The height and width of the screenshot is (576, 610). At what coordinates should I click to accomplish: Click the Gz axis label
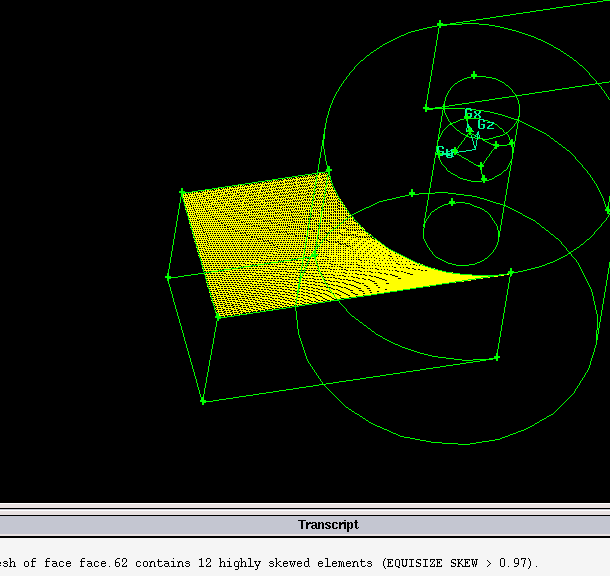(486, 125)
